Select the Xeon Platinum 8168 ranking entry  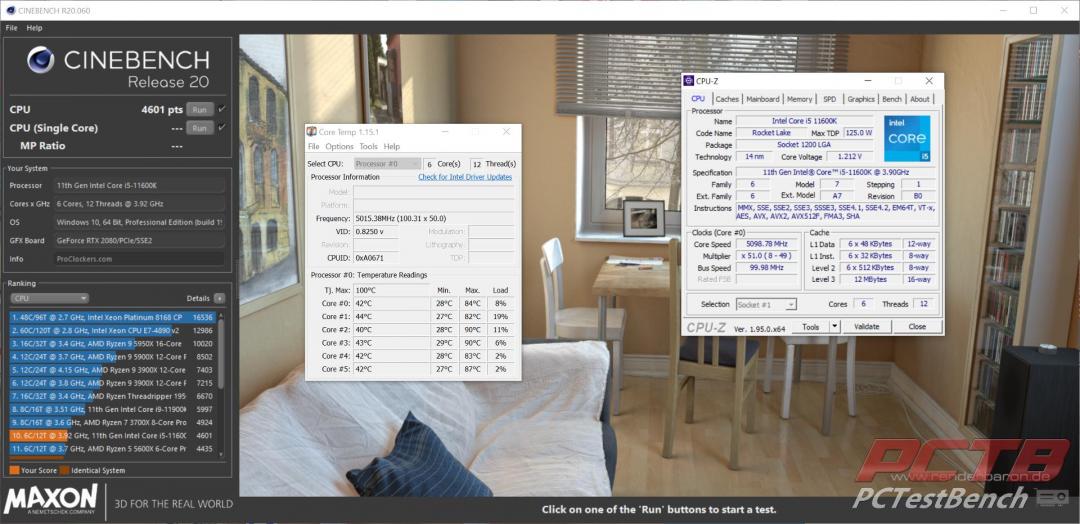click(112, 317)
